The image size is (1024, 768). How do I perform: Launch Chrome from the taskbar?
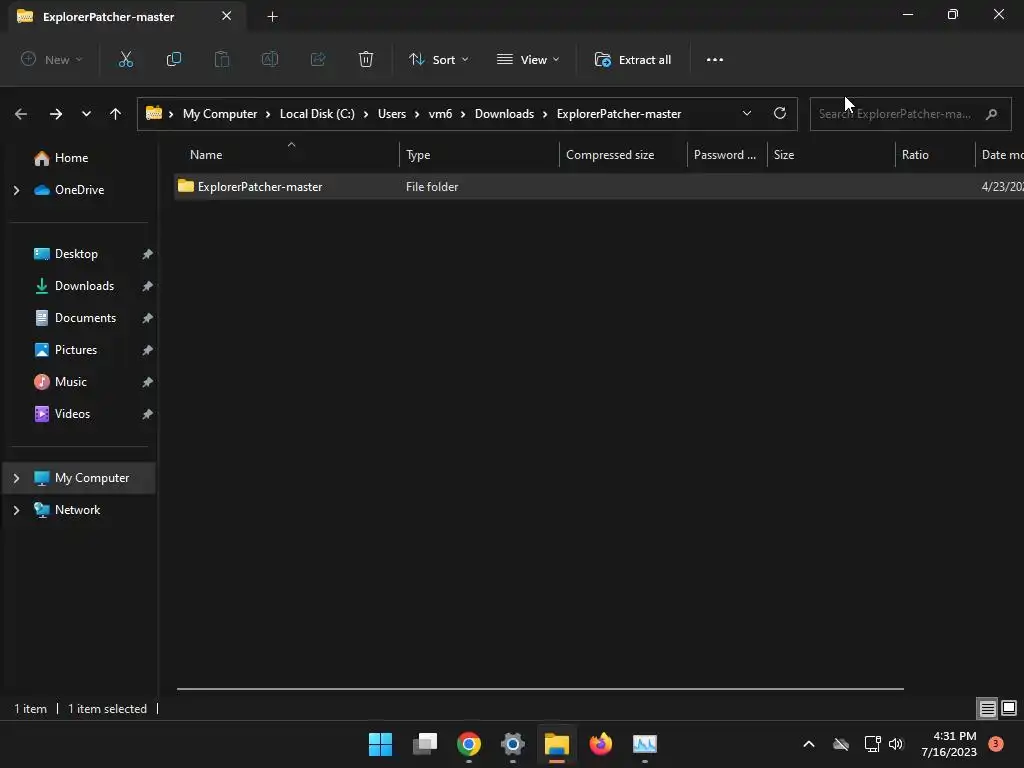(469, 744)
